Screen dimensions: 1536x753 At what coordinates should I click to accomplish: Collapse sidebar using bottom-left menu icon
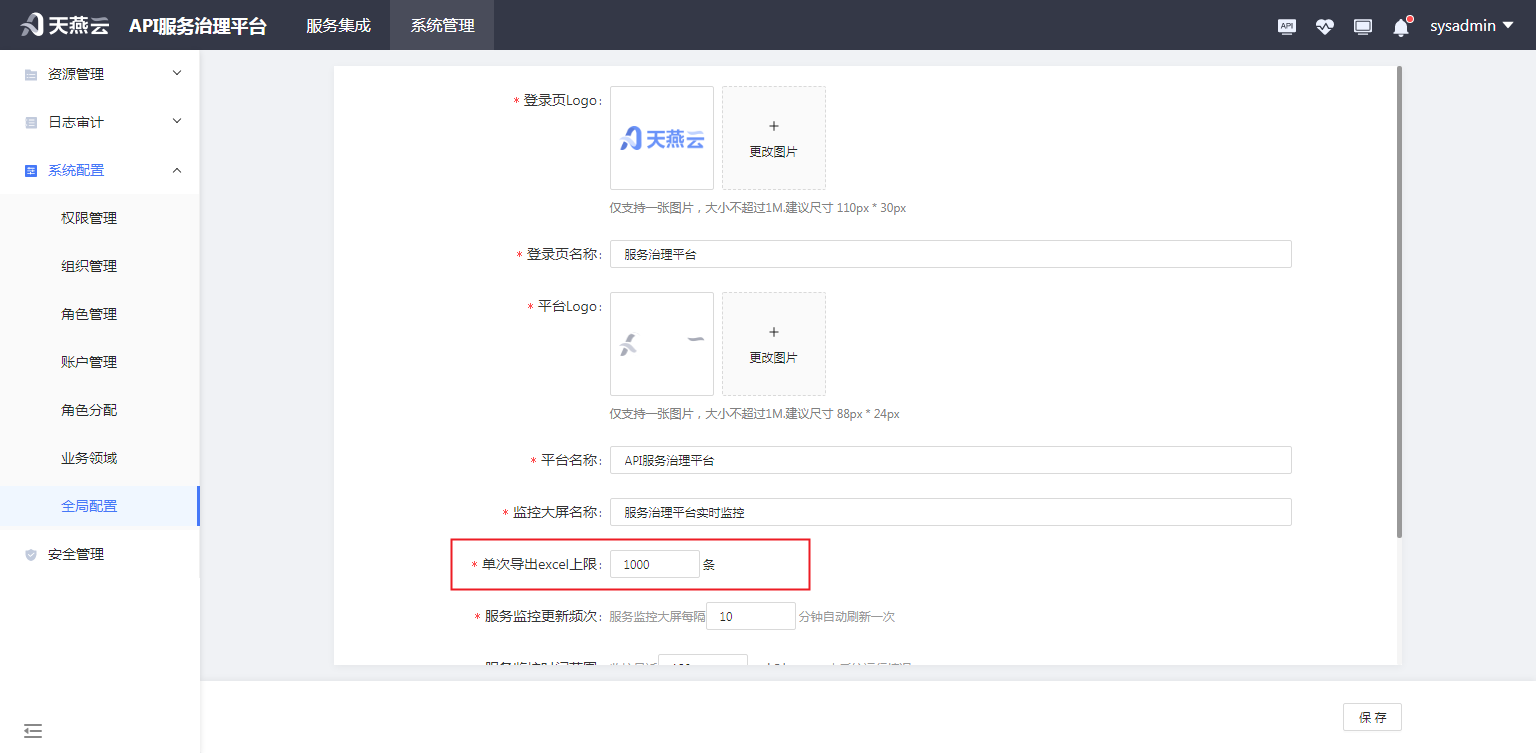[x=33, y=731]
